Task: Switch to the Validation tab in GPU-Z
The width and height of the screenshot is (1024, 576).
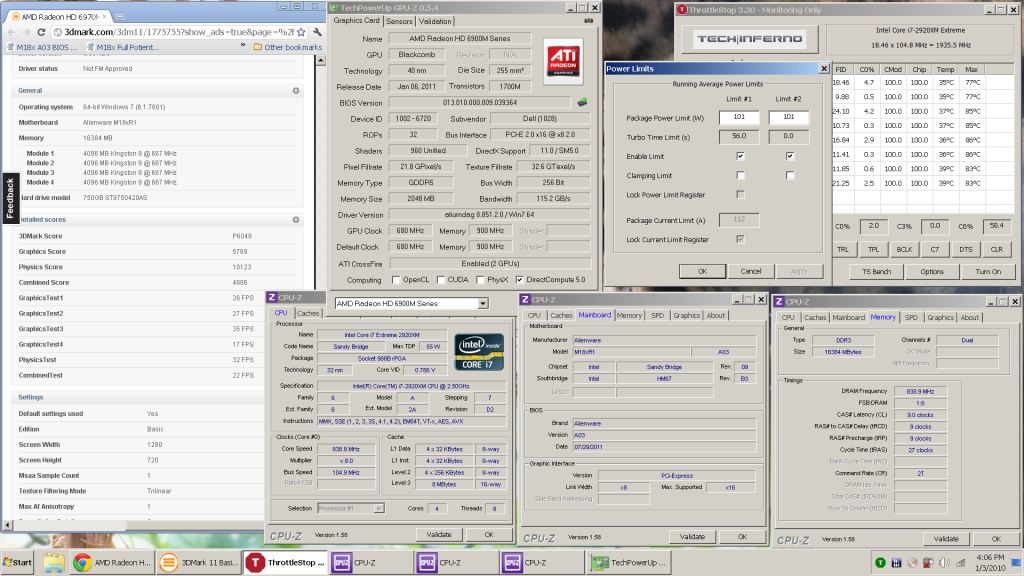Action: click(435, 22)
